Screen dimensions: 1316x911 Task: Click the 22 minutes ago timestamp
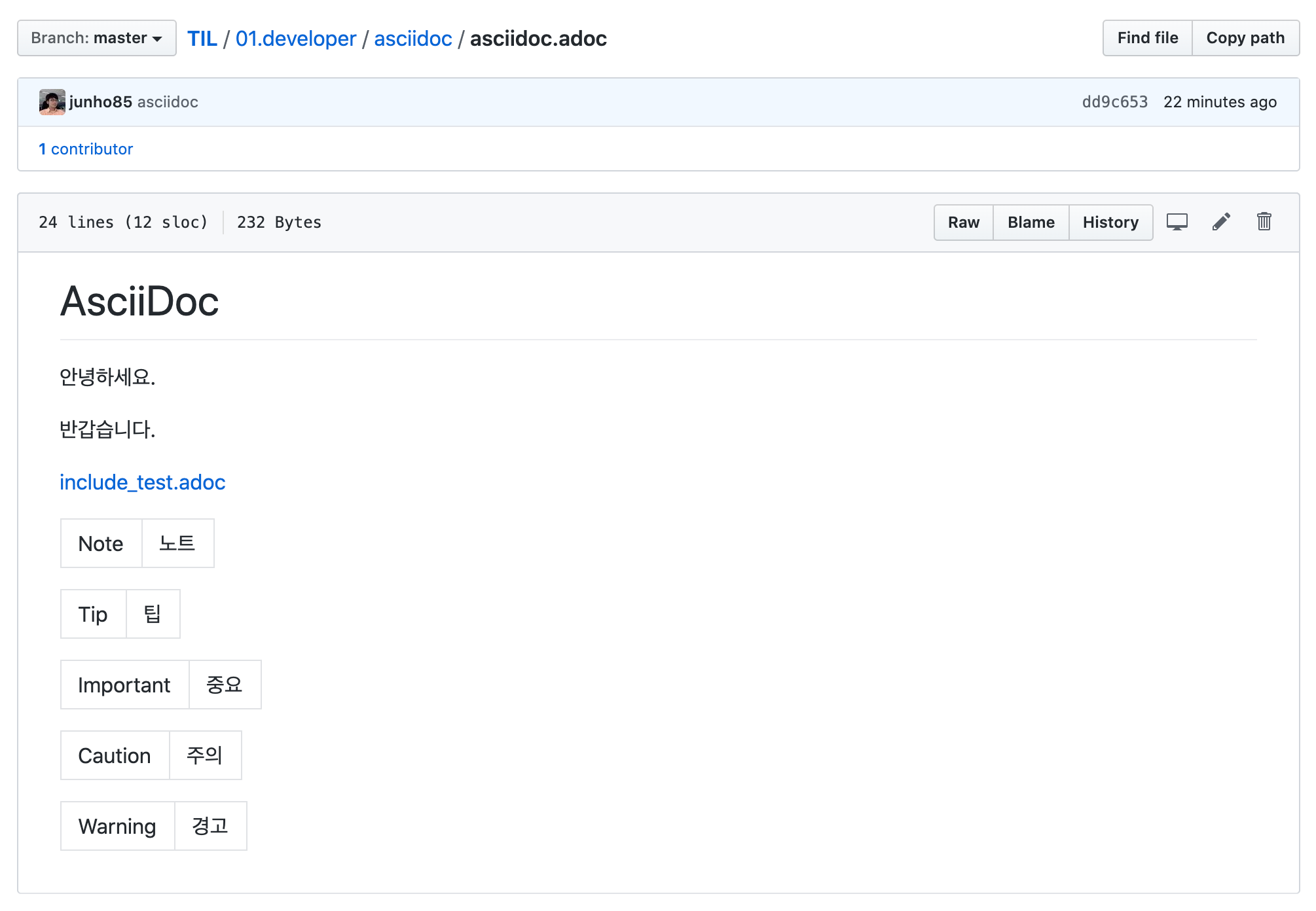1219,102
